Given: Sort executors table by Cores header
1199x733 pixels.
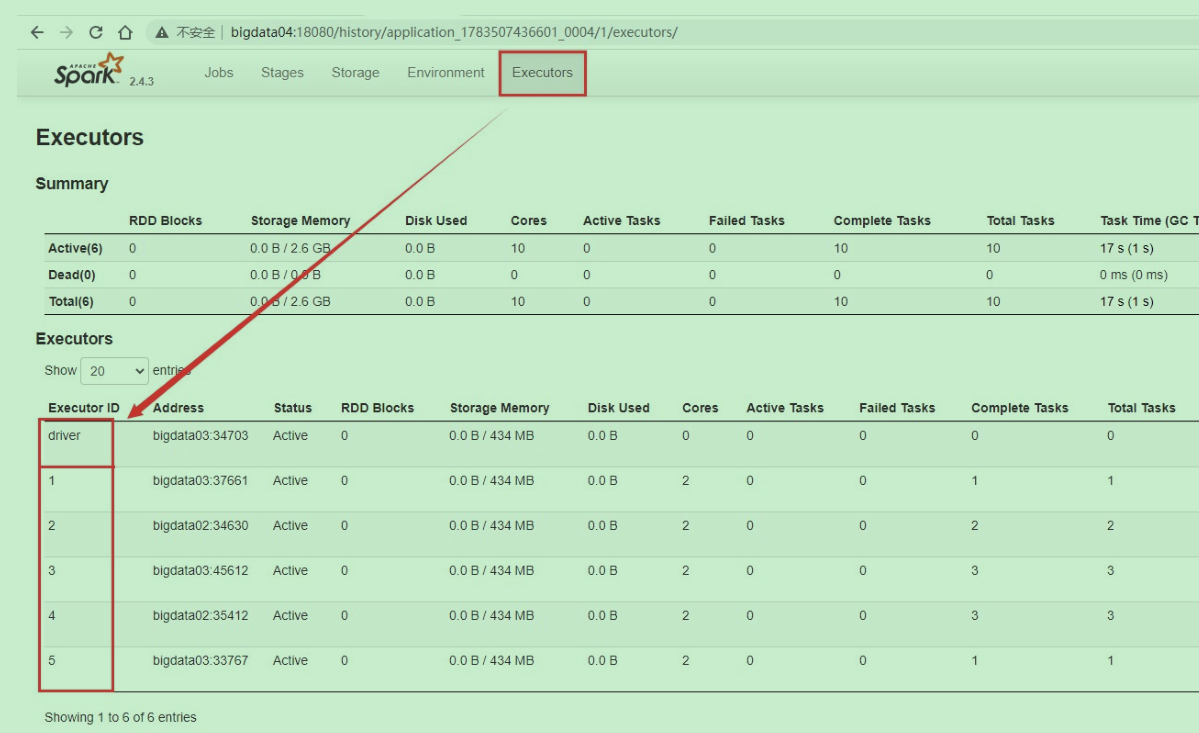Looking at the screenshot, I should click(700, 408).
